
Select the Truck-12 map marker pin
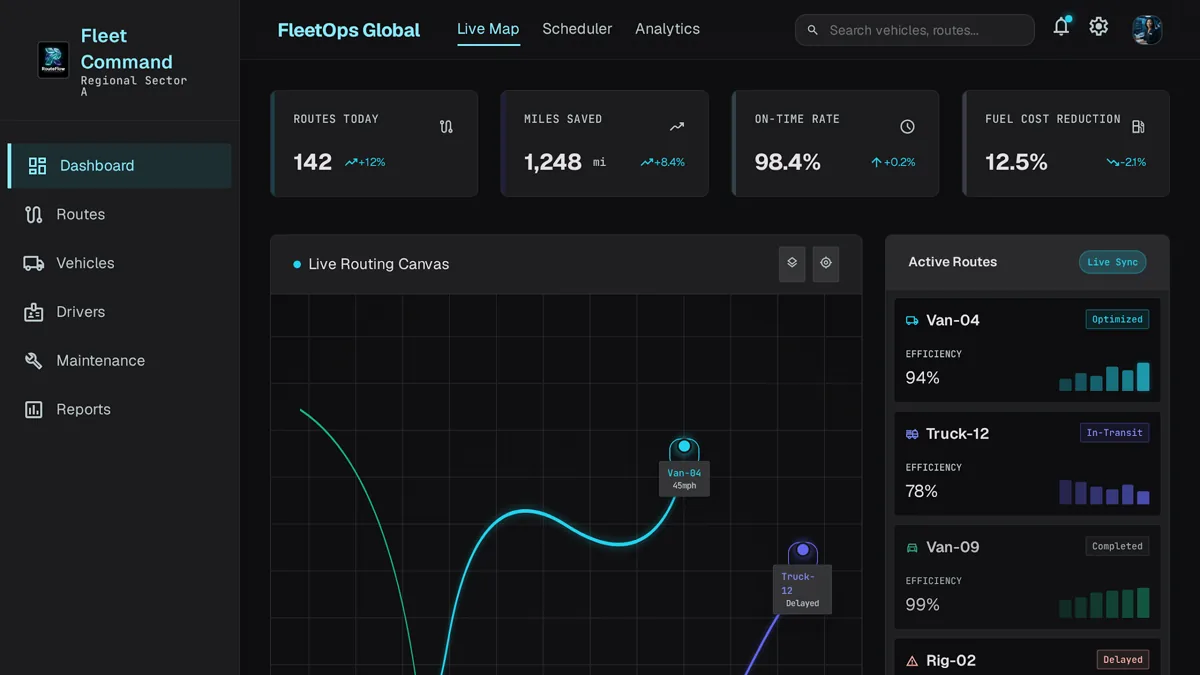click(x=803, y=552)
